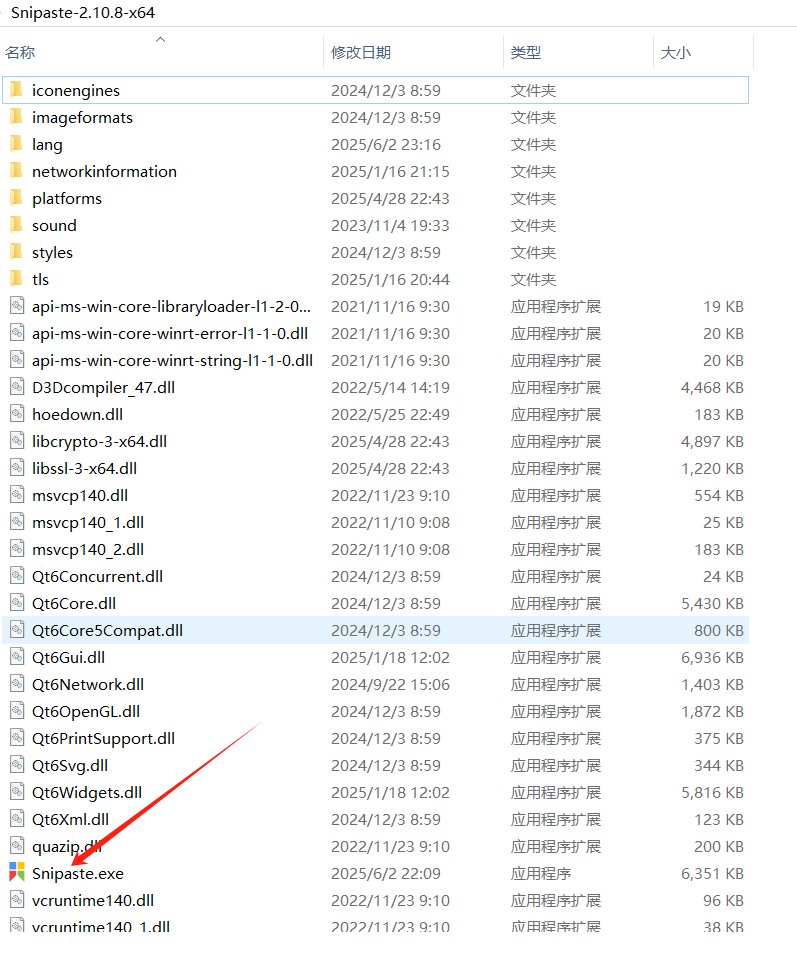Click the 6,351 KB size of Snipaste.exe
797x956 pixels.
coord(712,874)
